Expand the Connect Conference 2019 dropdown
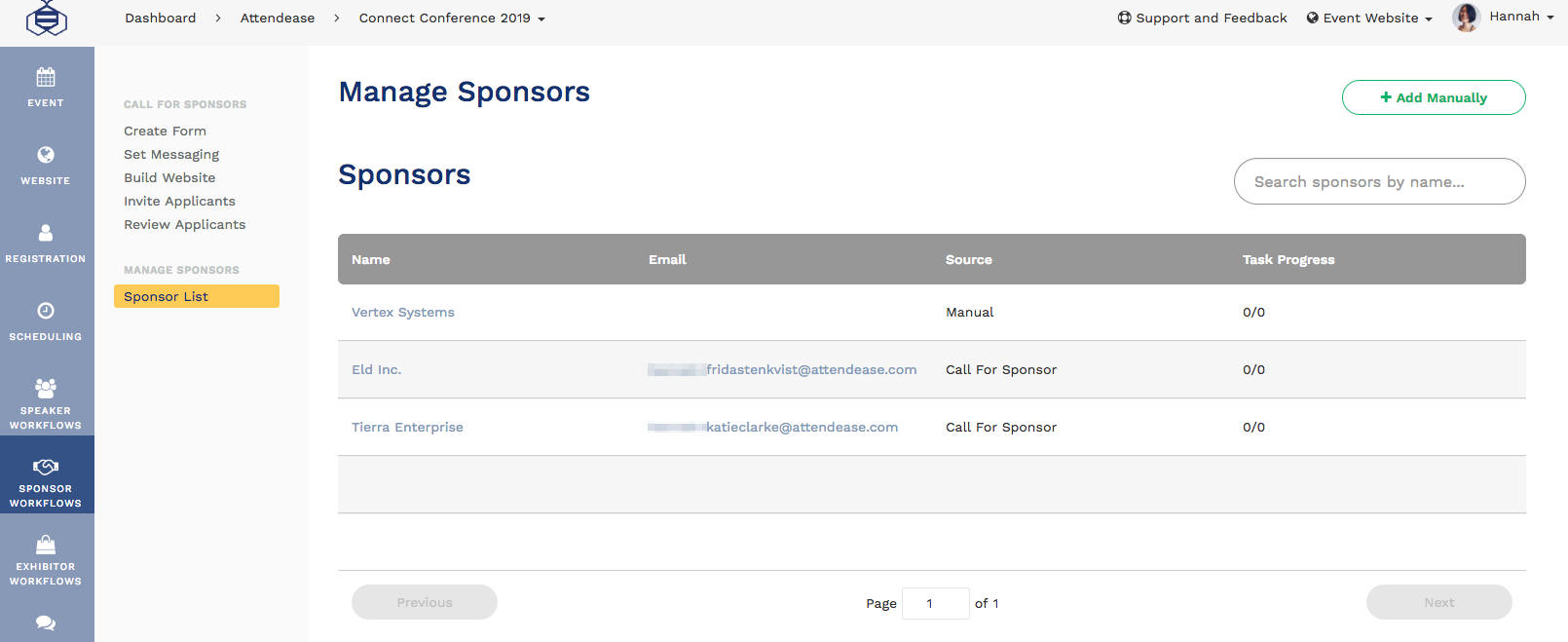1568x642 pixels. click(x=541, y=18)
